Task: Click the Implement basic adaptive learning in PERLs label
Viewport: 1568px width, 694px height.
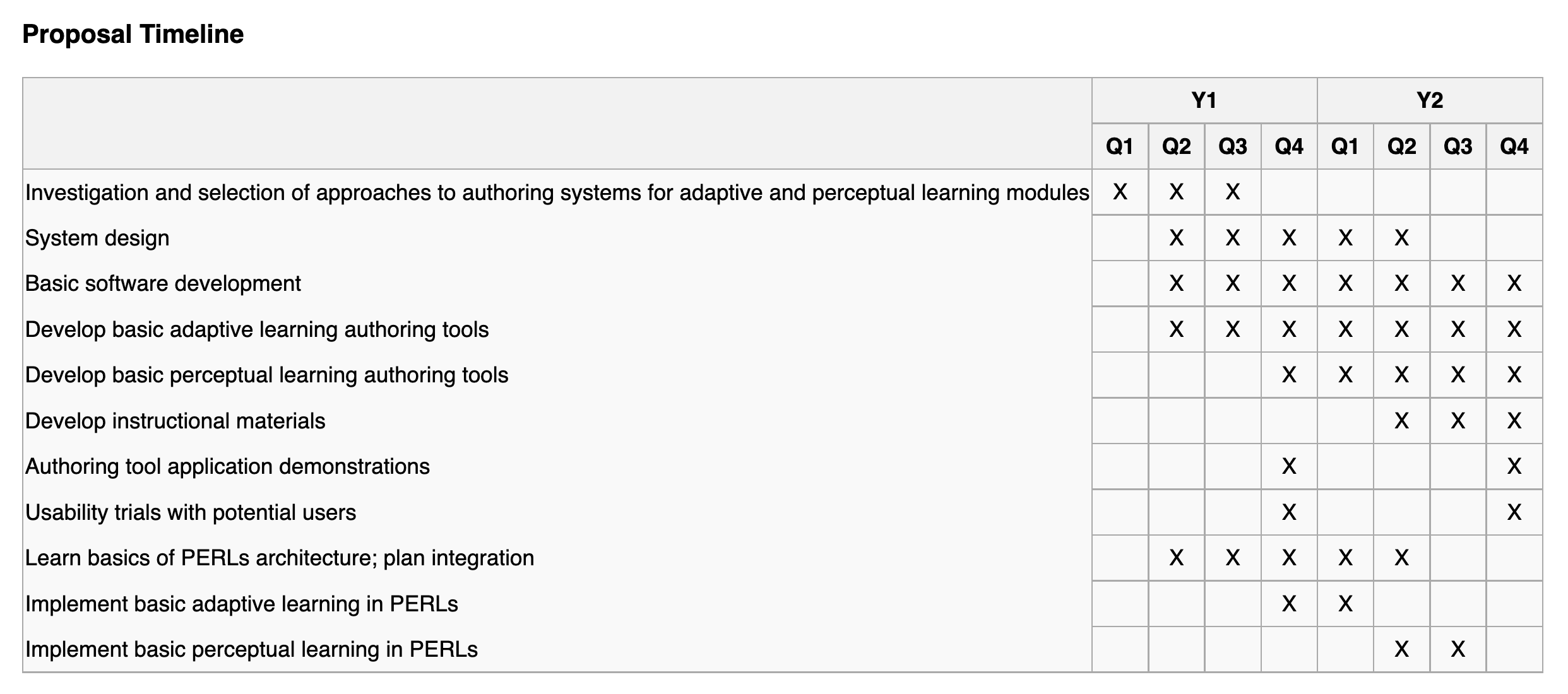Action: click(x=241, y=604)
